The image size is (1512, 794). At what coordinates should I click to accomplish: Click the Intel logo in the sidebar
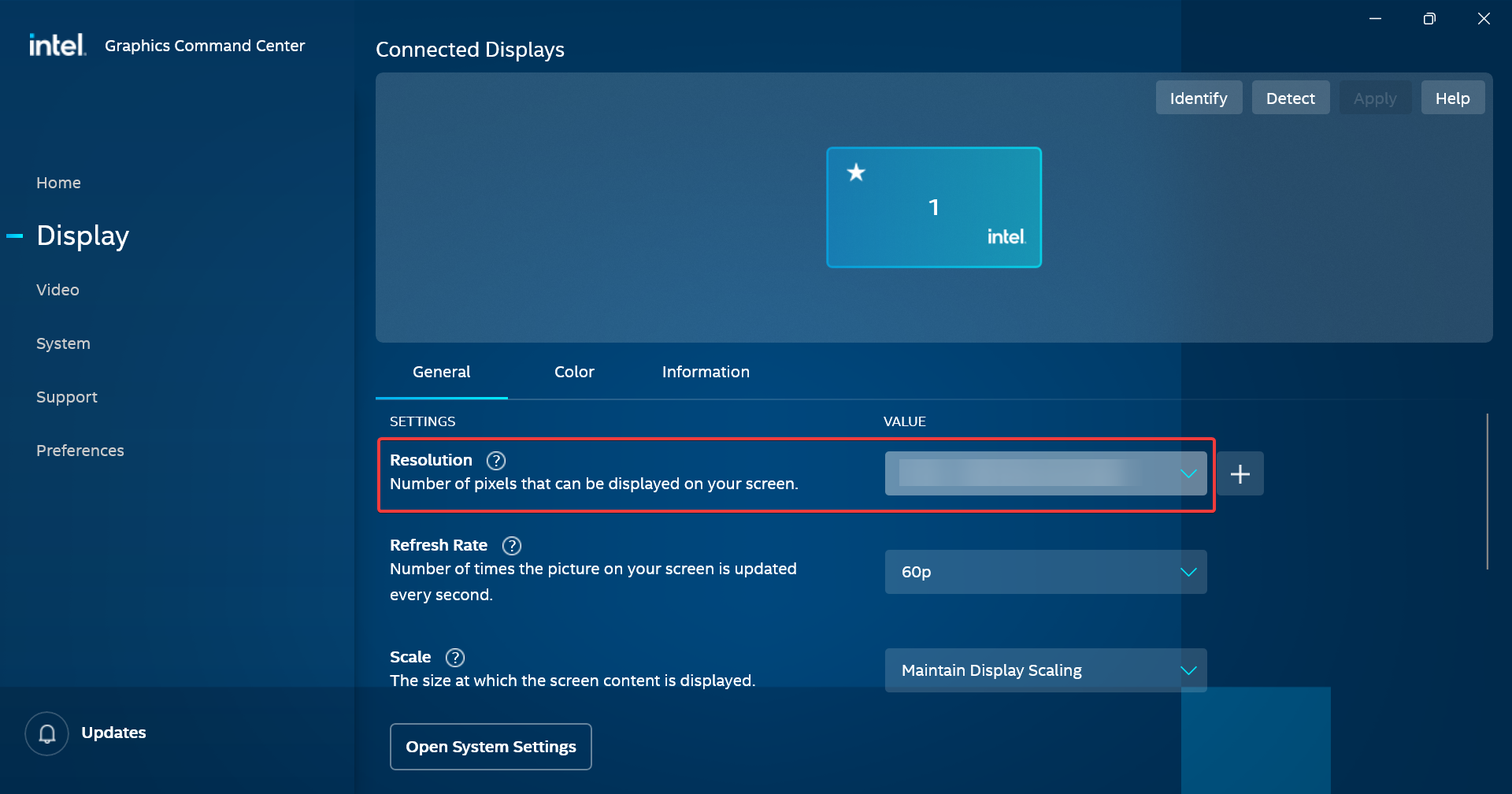click(x=57, y=45)
